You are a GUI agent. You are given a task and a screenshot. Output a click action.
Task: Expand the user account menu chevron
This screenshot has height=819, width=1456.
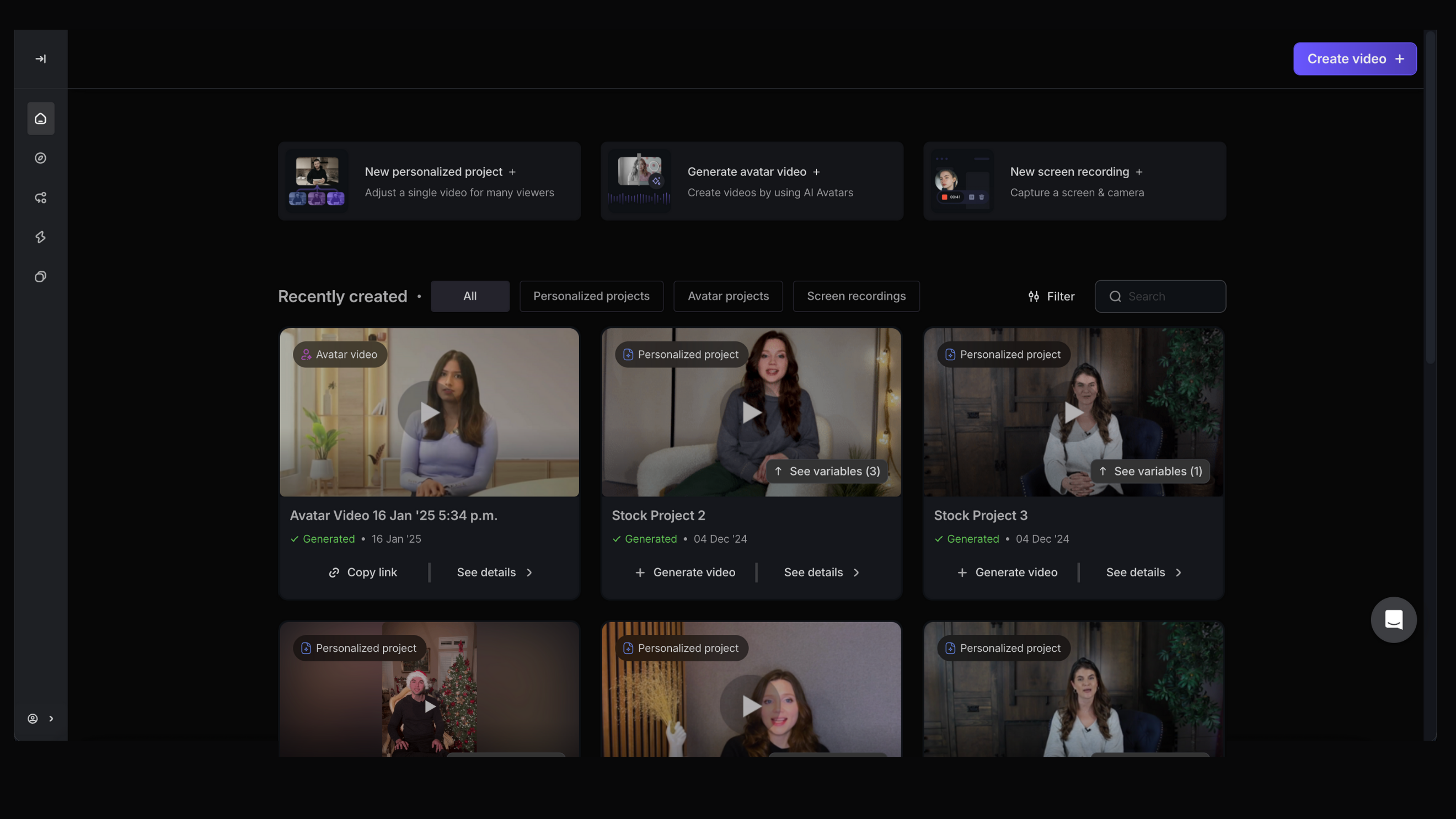coord(51,719)
